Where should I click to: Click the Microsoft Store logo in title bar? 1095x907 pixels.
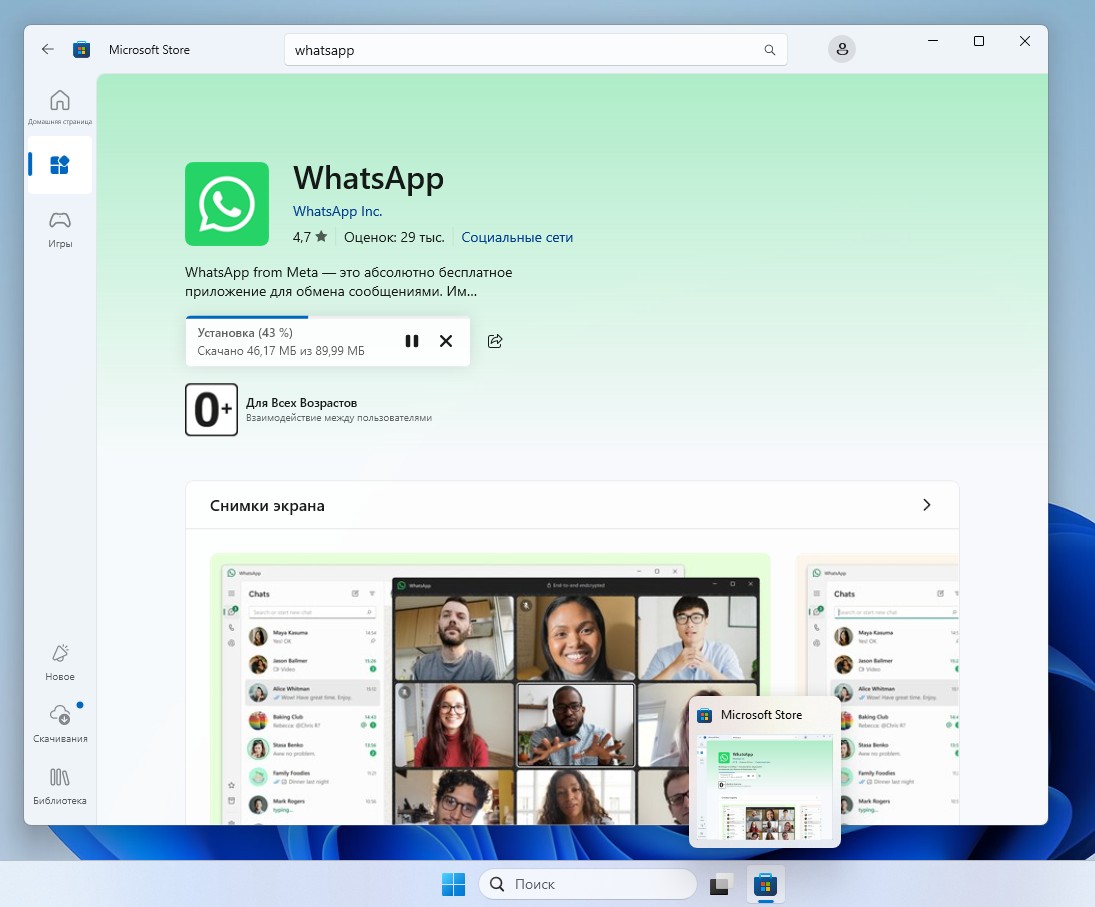coord(82,50)
